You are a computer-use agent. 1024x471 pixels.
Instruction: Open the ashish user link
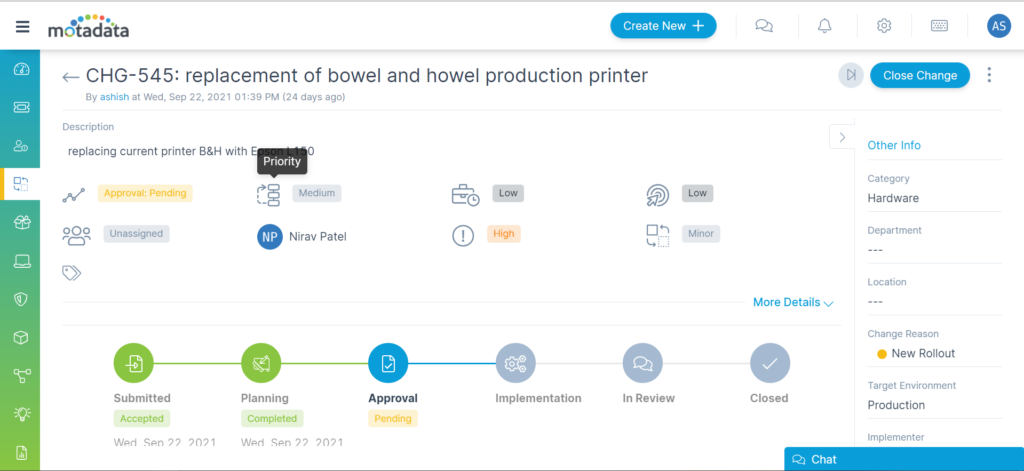(x=114, y=97)
